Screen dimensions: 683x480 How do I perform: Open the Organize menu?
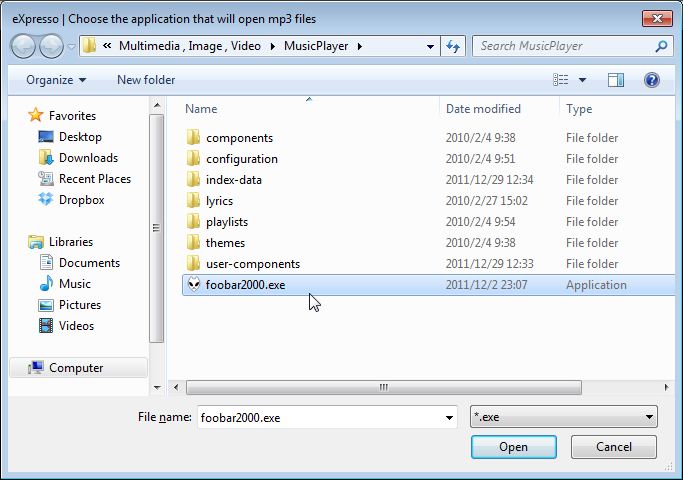pyautogui.click(x=56, y=80)
